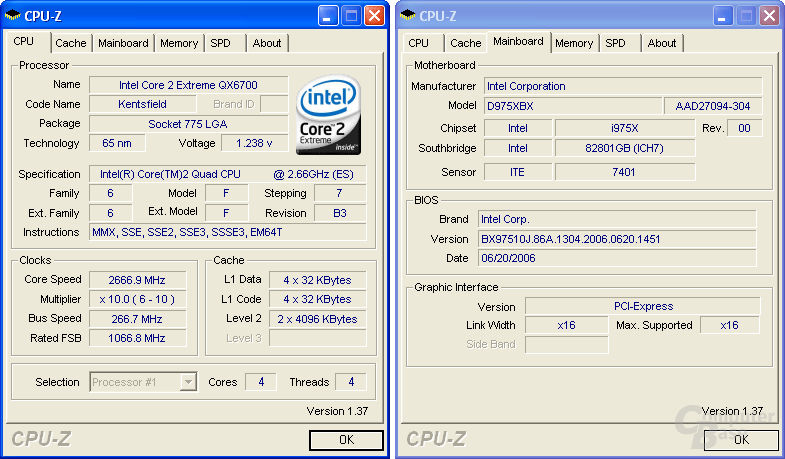Click the Version 1.37 label in left window
The height and width of the screenshot is (459, 785).
click(x=337, y=411)
